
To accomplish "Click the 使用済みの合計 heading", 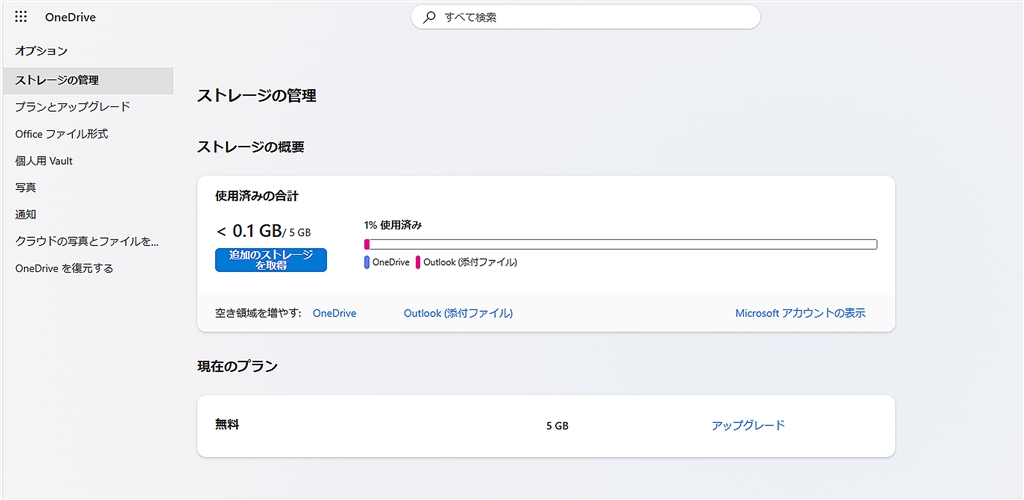I will [x=257, y=196].
